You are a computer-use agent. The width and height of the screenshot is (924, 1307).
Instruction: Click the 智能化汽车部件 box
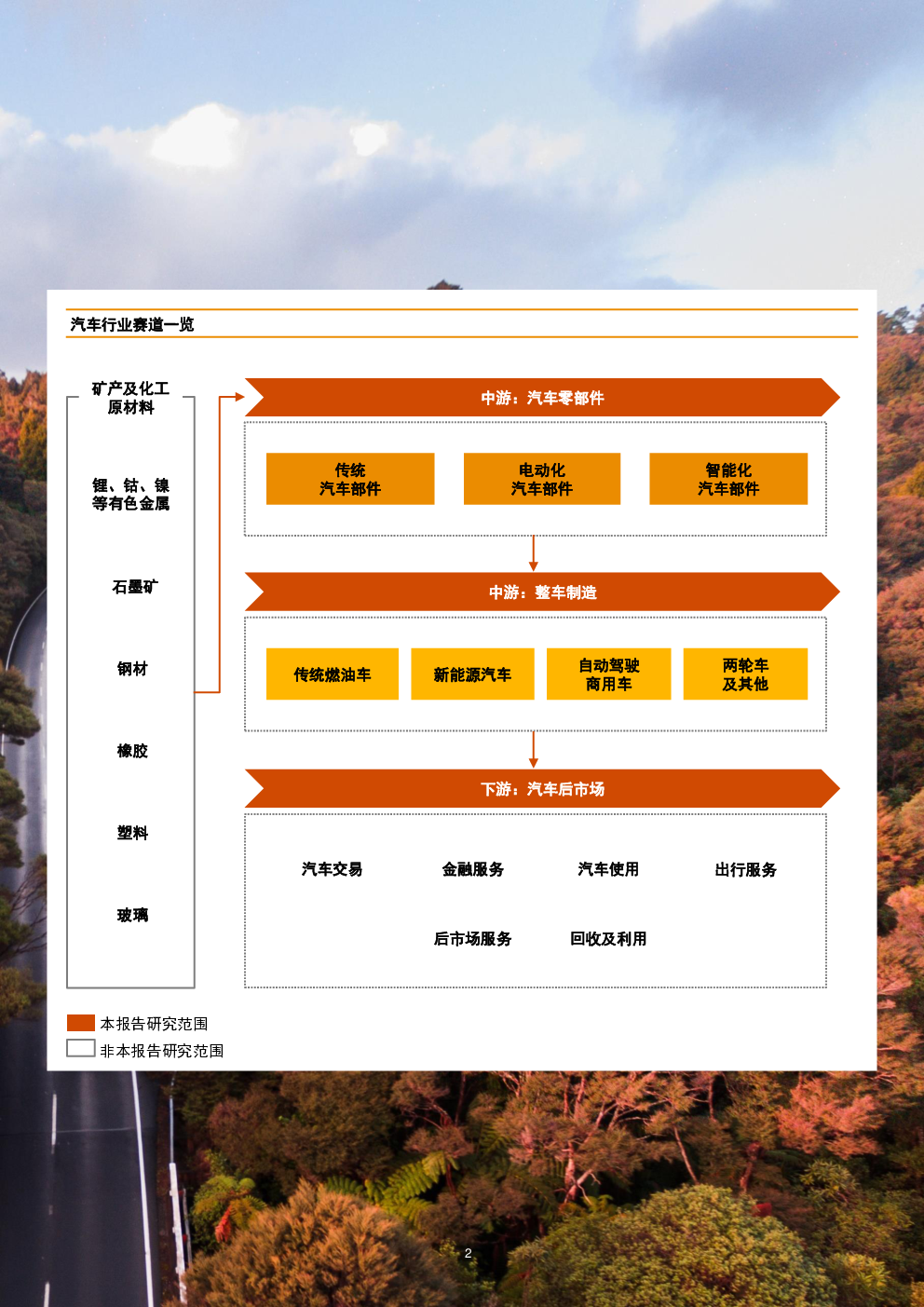(x=727, y=479)
